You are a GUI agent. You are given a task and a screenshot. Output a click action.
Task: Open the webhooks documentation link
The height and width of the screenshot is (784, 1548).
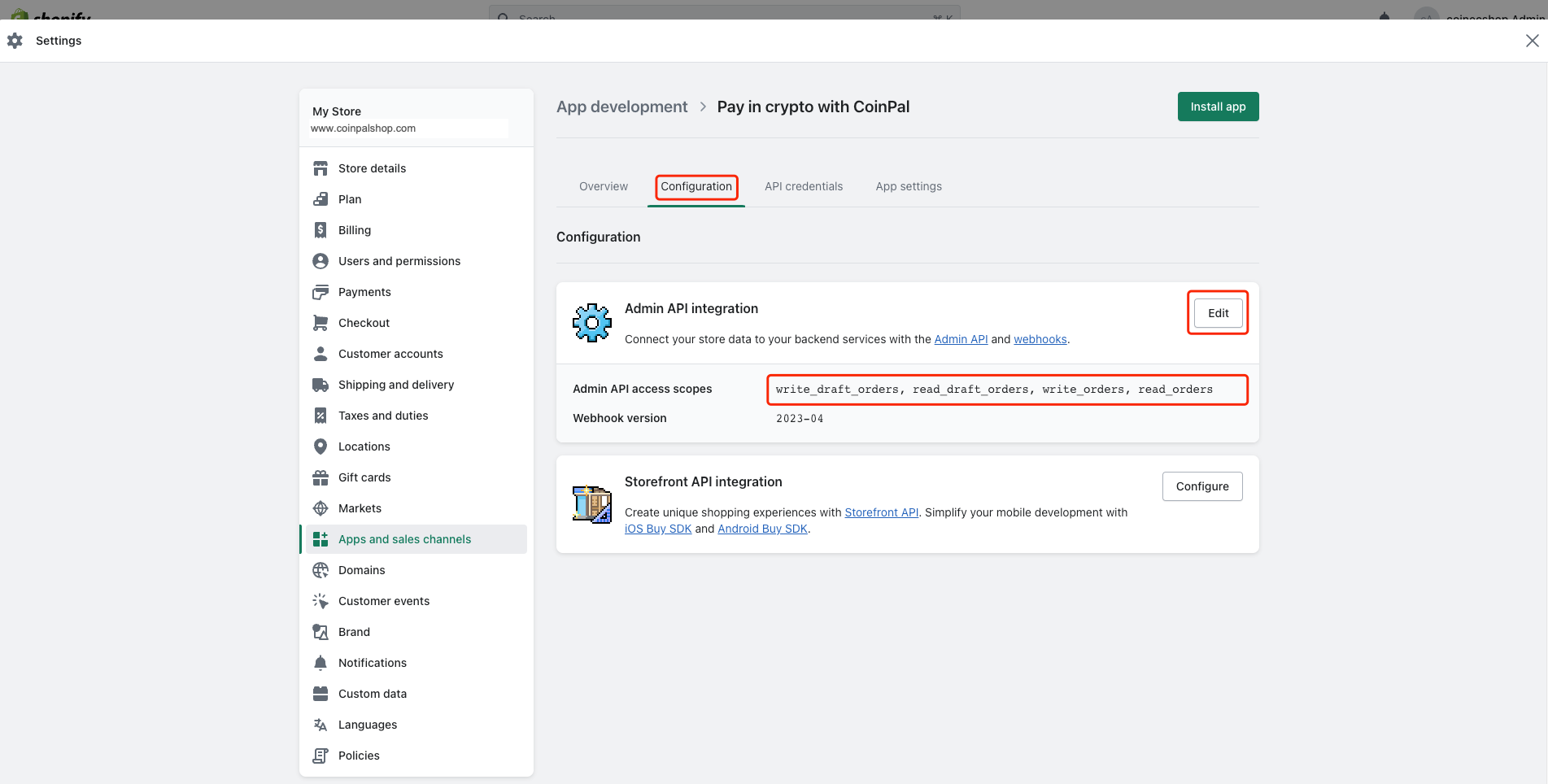(x=1040, y=339)
